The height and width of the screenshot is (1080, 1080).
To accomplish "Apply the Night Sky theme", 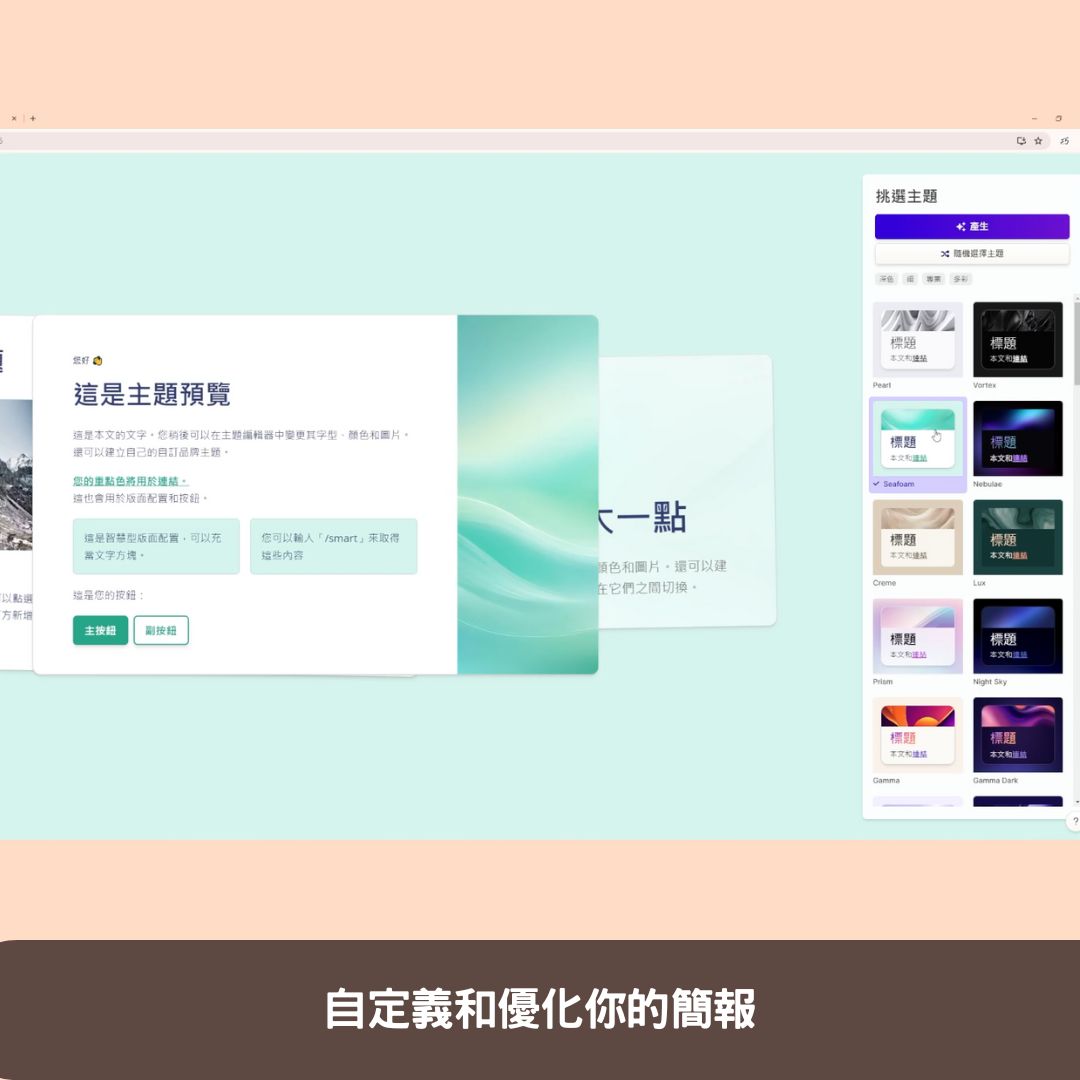I will (x=1017, y=636).
